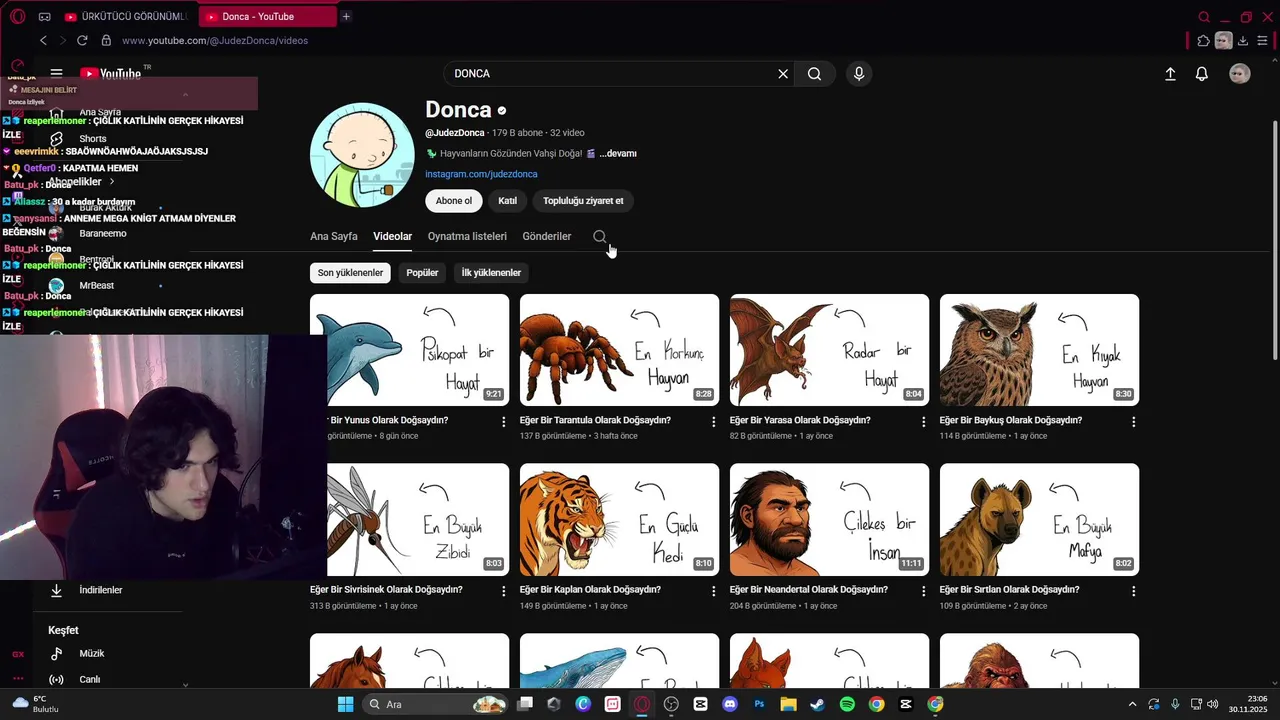Viewport: 1280px width, 720px height.
Task: Open the Tarantula Olarak Doğsaydın title link
Action: pyautogui.click(x=595, y=421)
